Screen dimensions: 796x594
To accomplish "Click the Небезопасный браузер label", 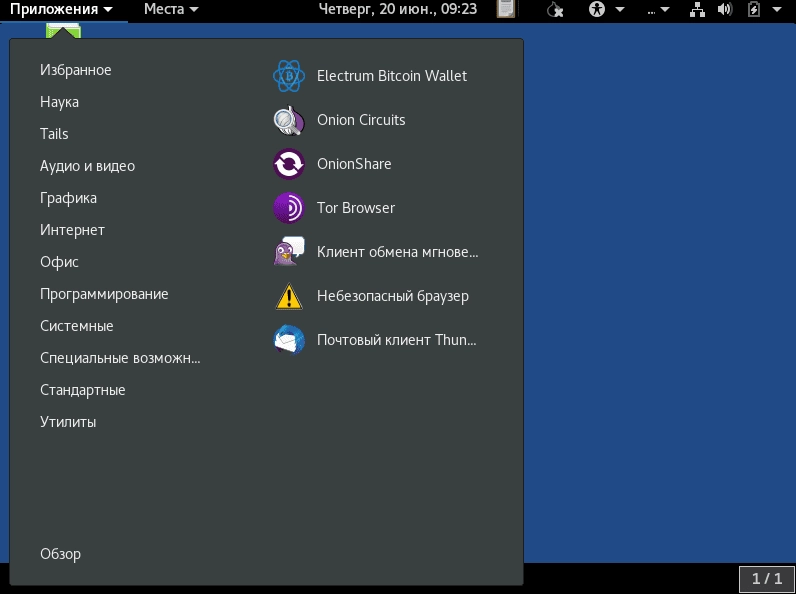I will (x=392, y=296).
